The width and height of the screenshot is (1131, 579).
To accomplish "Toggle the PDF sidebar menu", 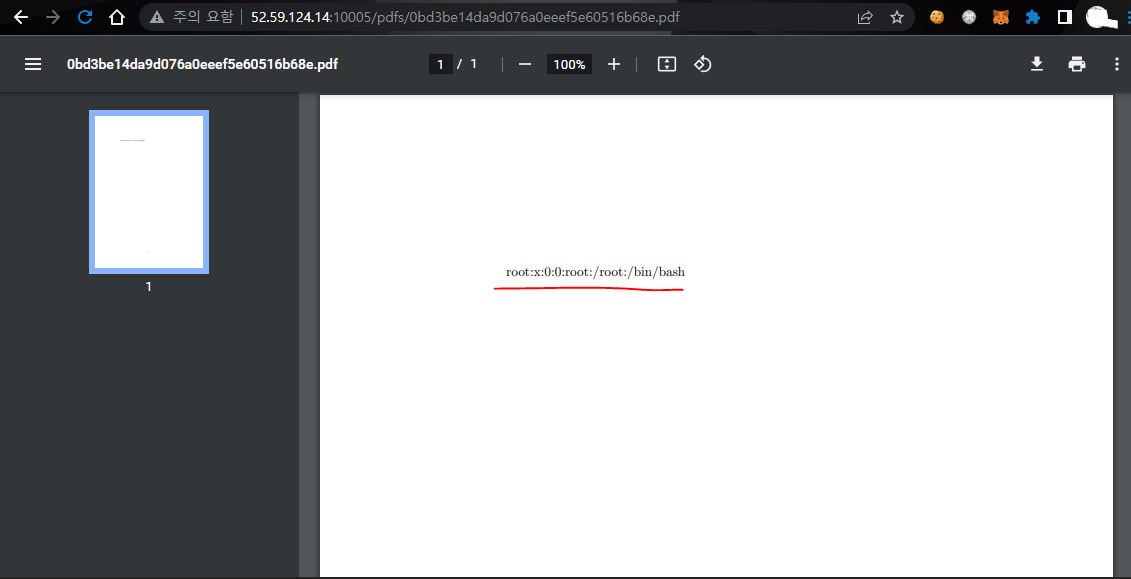I will (x=33, y=64).
